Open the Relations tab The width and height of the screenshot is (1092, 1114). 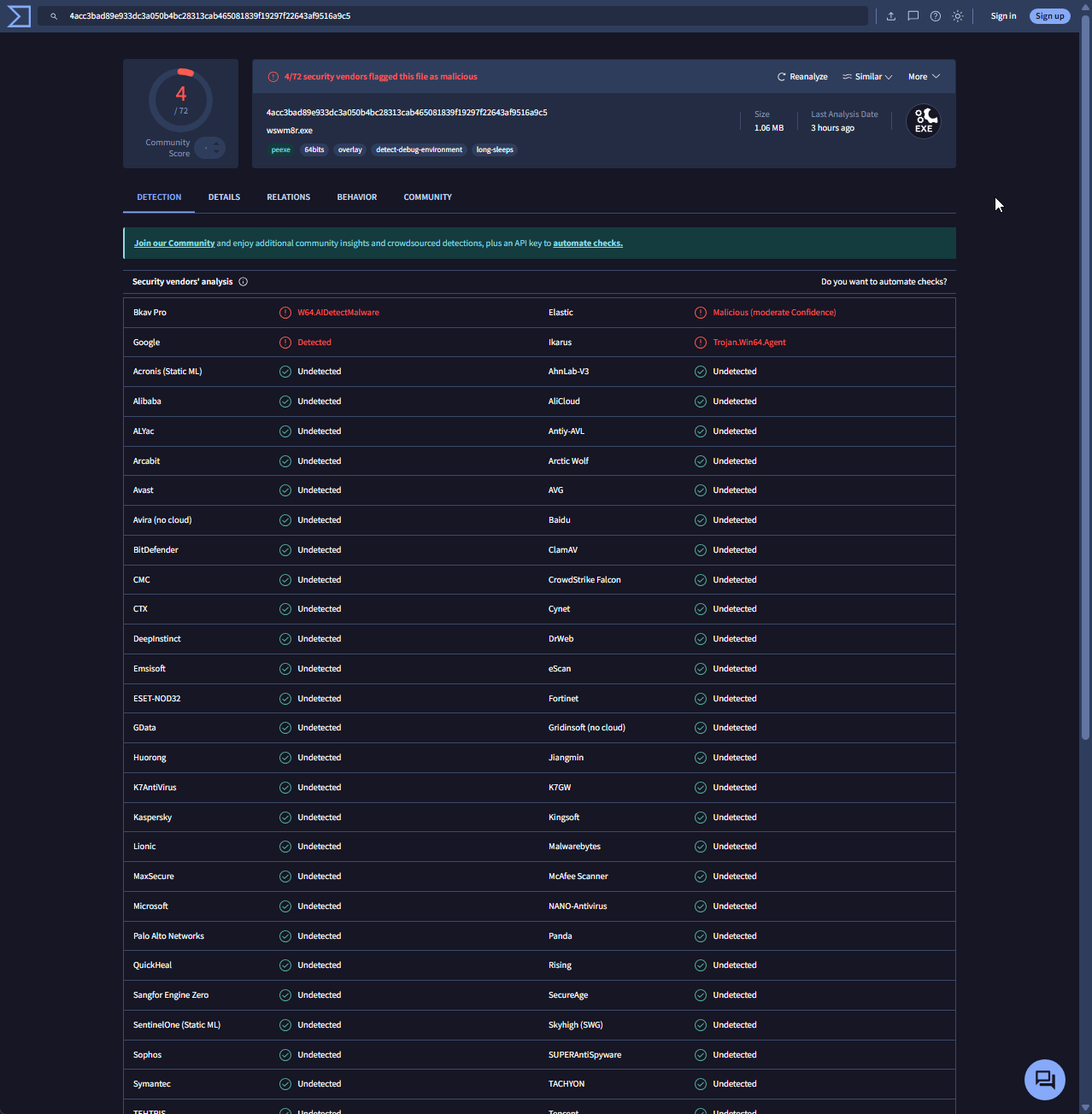(288, 197)
